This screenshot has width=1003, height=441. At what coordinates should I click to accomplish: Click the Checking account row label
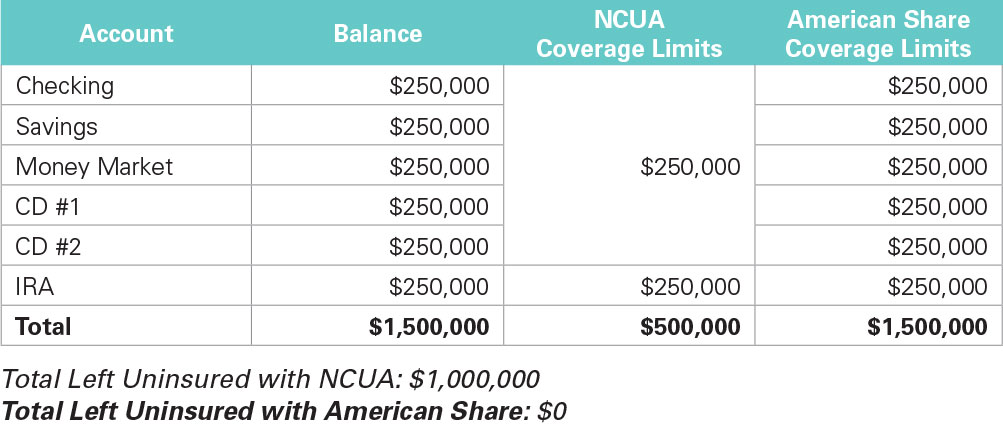pyautogui.click(x=65, y=86)
